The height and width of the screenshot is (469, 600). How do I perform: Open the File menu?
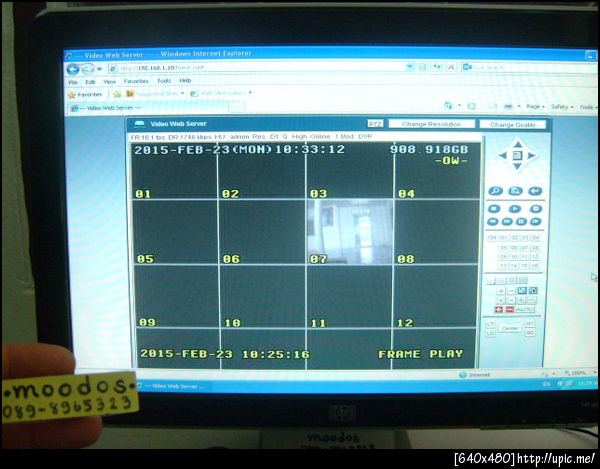pos(73,82)
